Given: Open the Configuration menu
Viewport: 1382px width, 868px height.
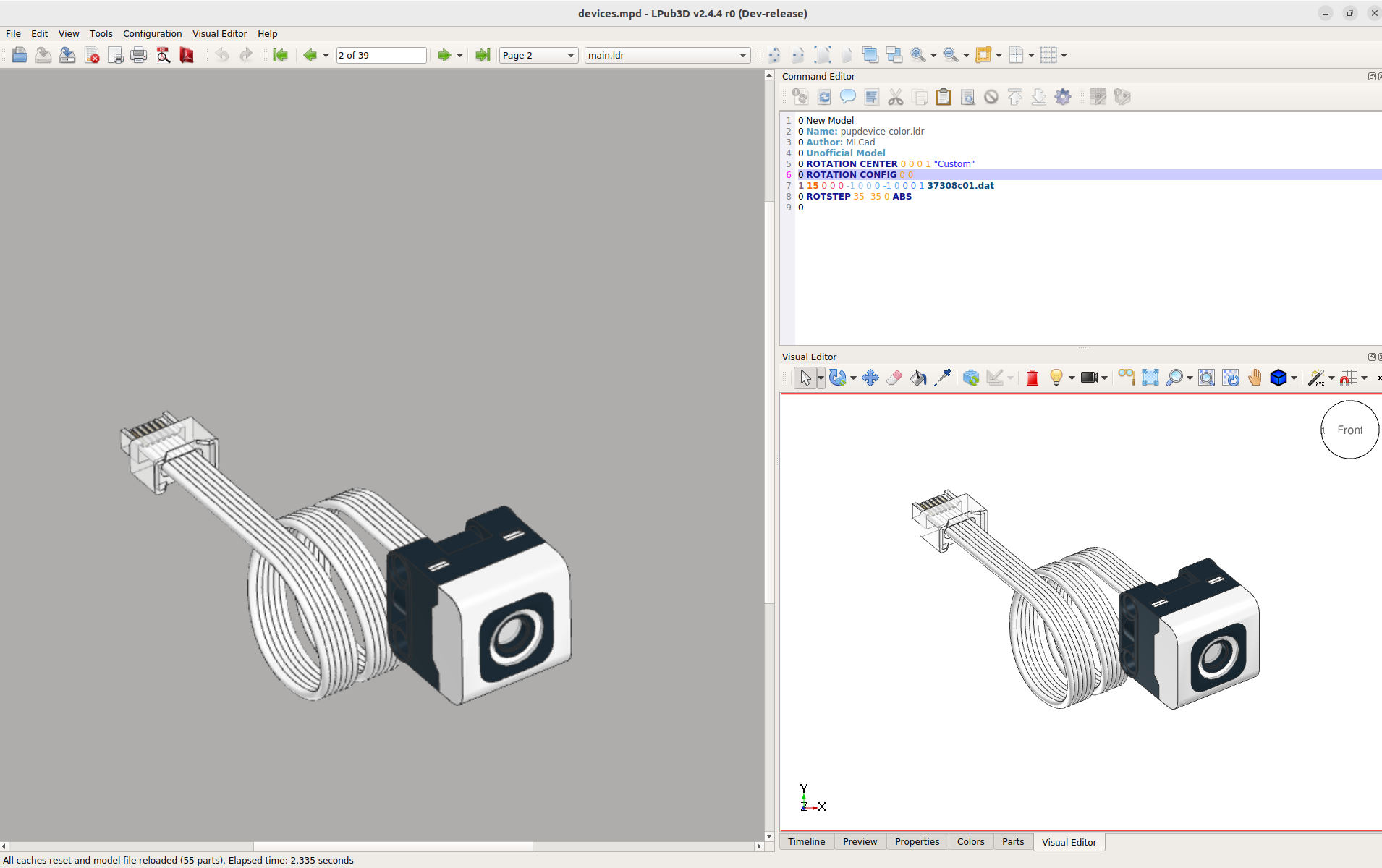Looking at the screenshot, I should point(152,33).
